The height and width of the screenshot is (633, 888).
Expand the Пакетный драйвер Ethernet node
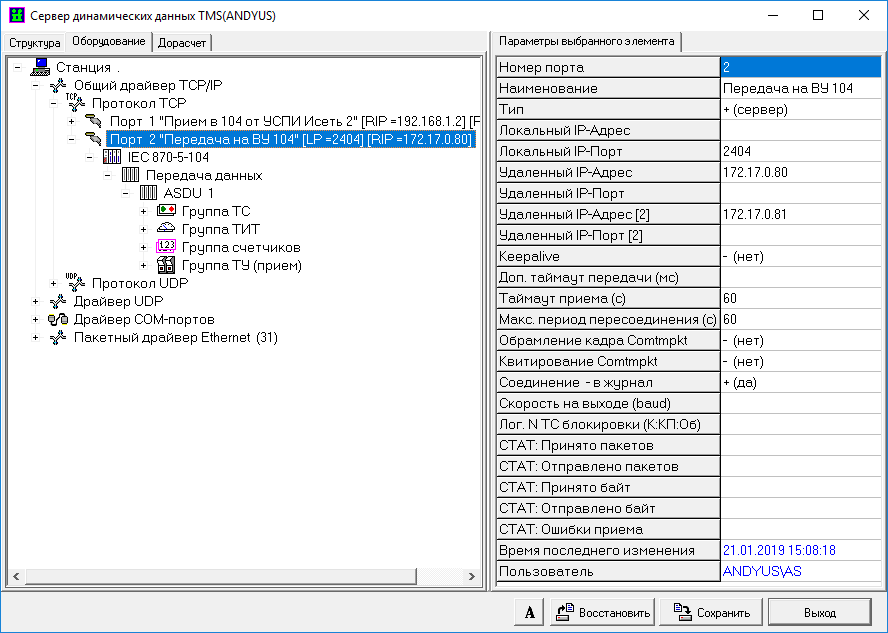click(x=36, y=338)
